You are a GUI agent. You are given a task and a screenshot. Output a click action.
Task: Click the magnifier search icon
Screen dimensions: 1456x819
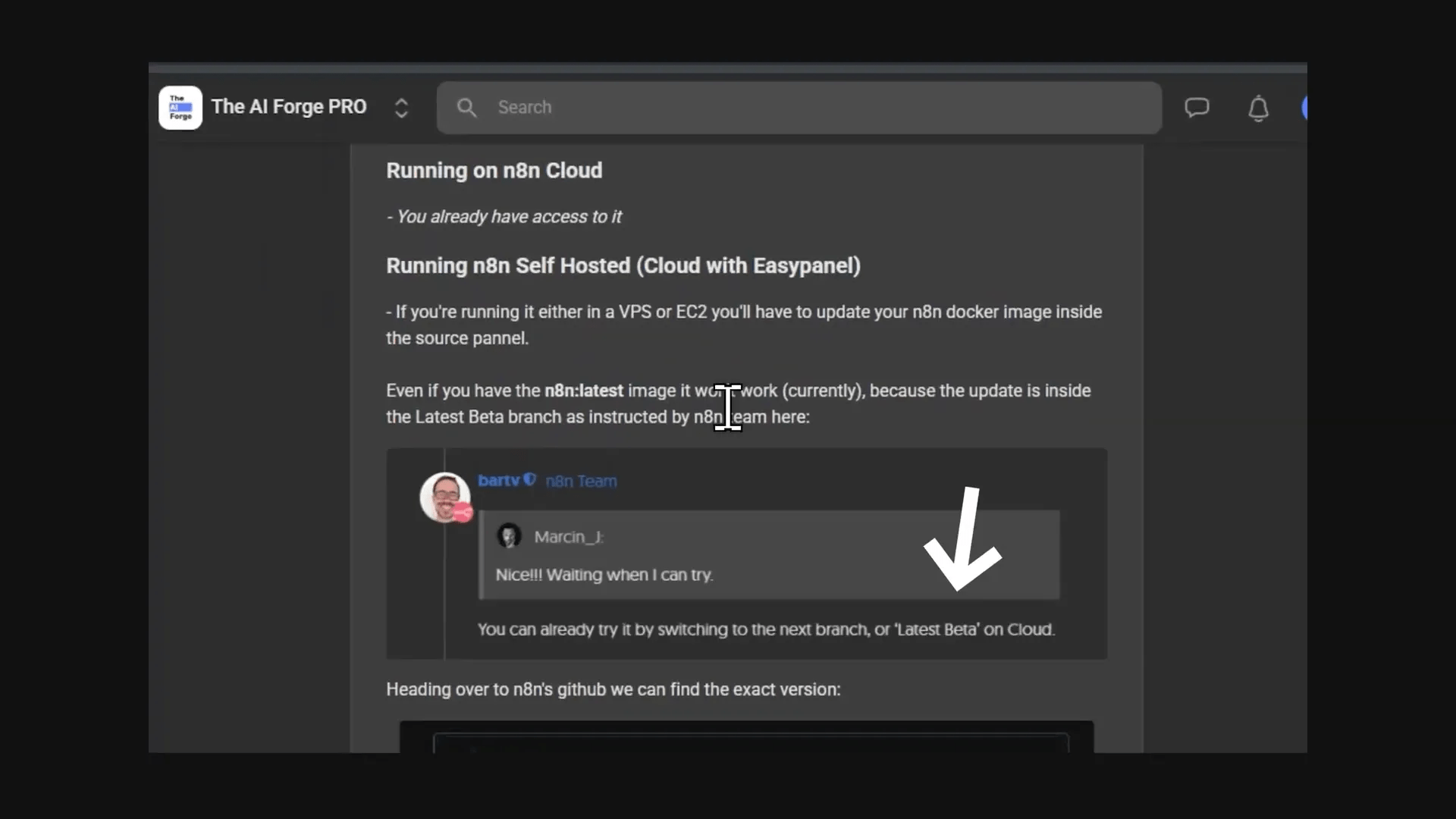coord(466,108)
